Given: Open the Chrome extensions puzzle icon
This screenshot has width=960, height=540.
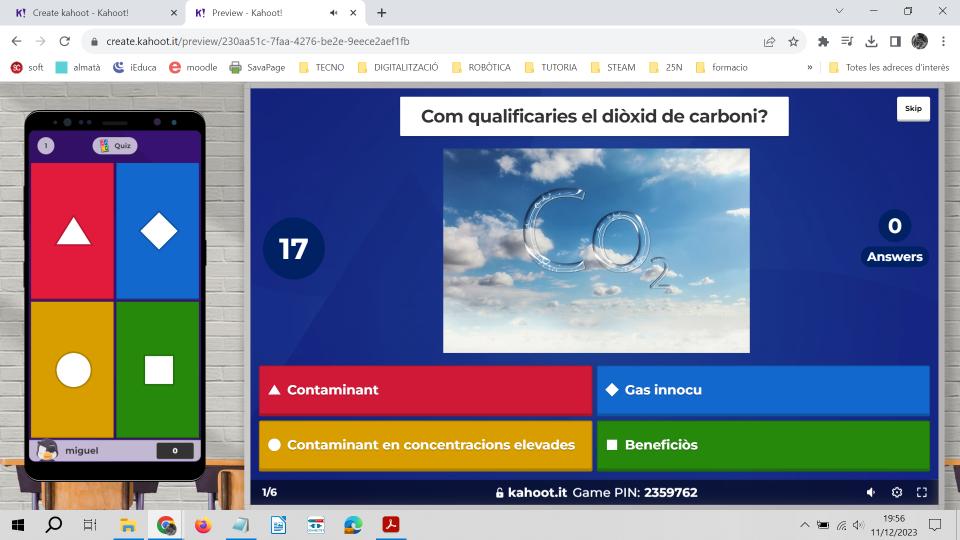Looking at the screenshot, I should pyautogui.click(x=823, y=41).
